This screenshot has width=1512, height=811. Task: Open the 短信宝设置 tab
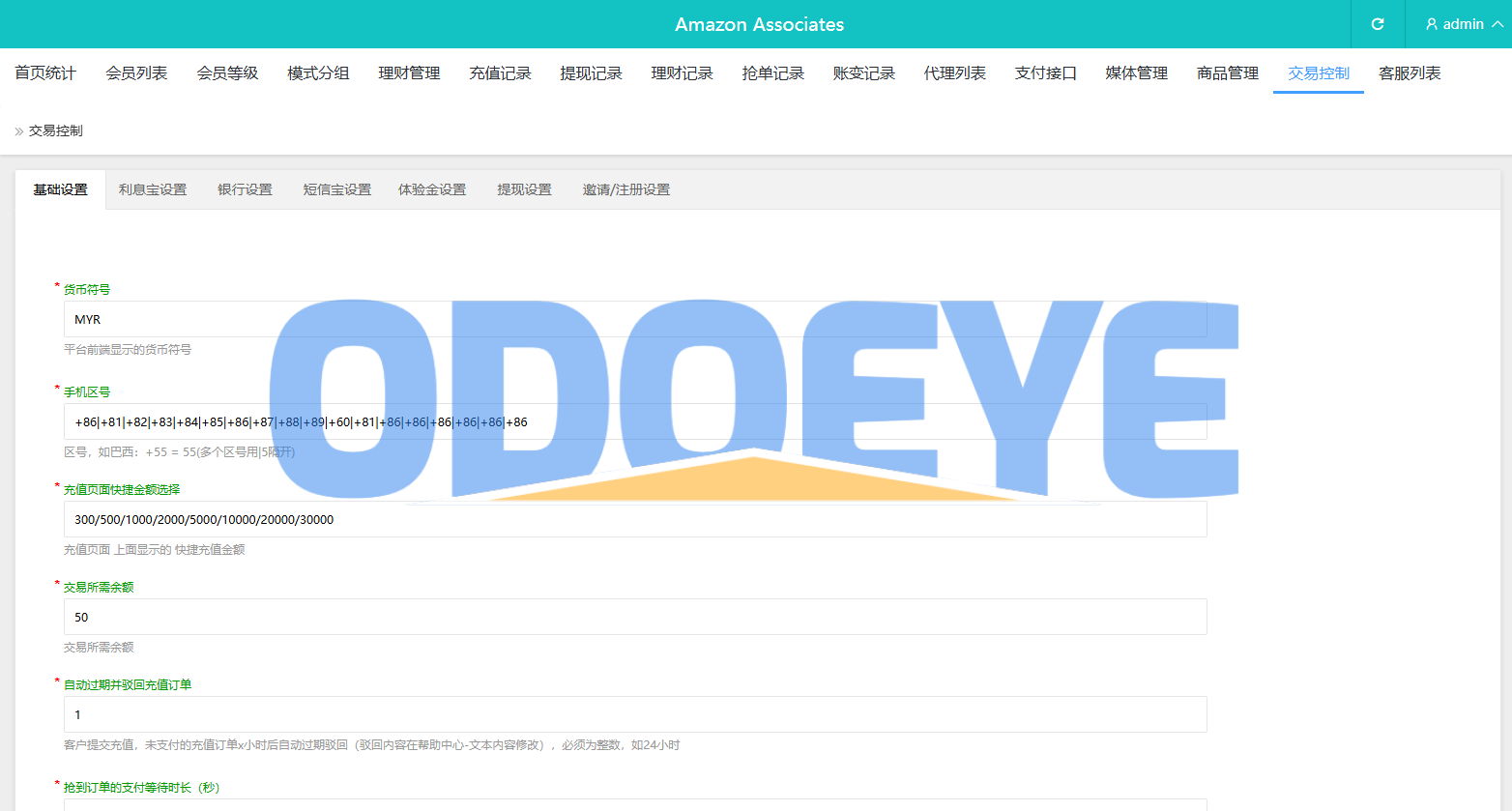click(x=336, y=190)
